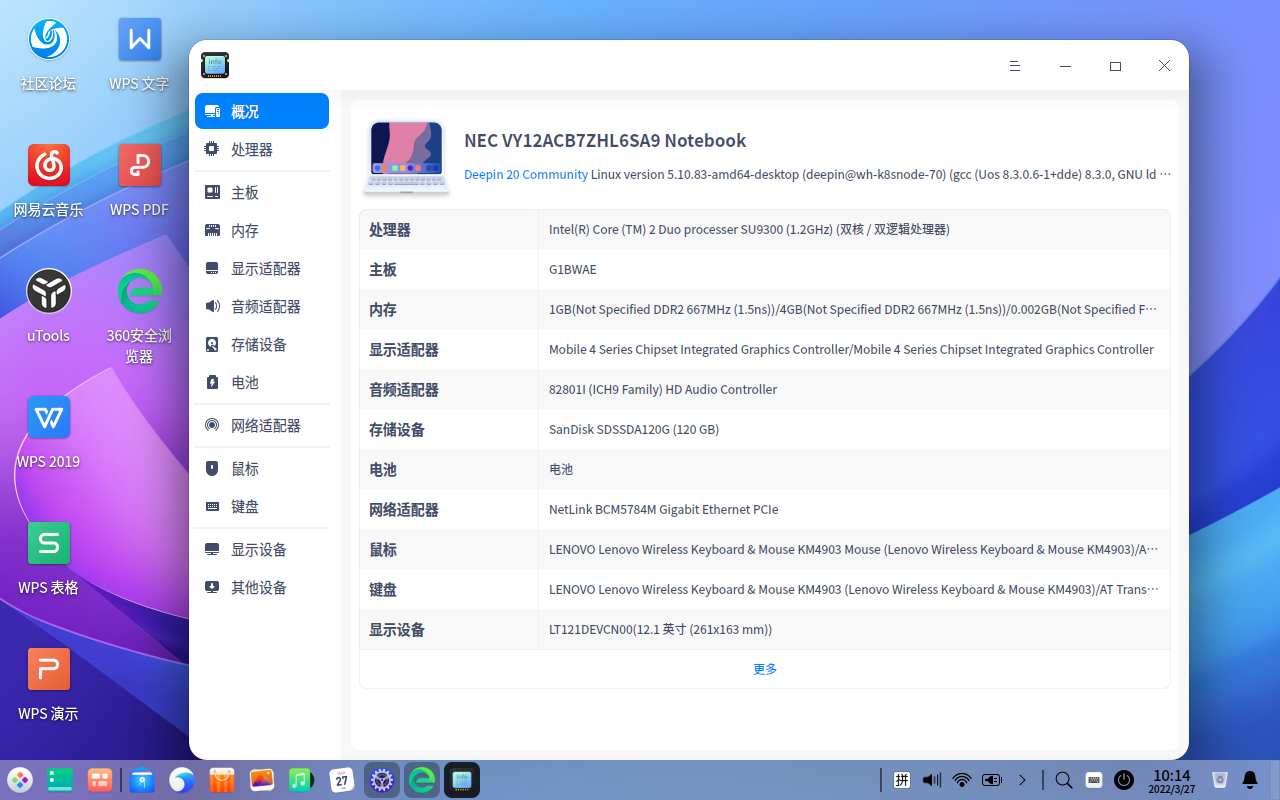Open WPS PDF via its desktop icon
Viewport: 1280px width, 800px height.
139,165
